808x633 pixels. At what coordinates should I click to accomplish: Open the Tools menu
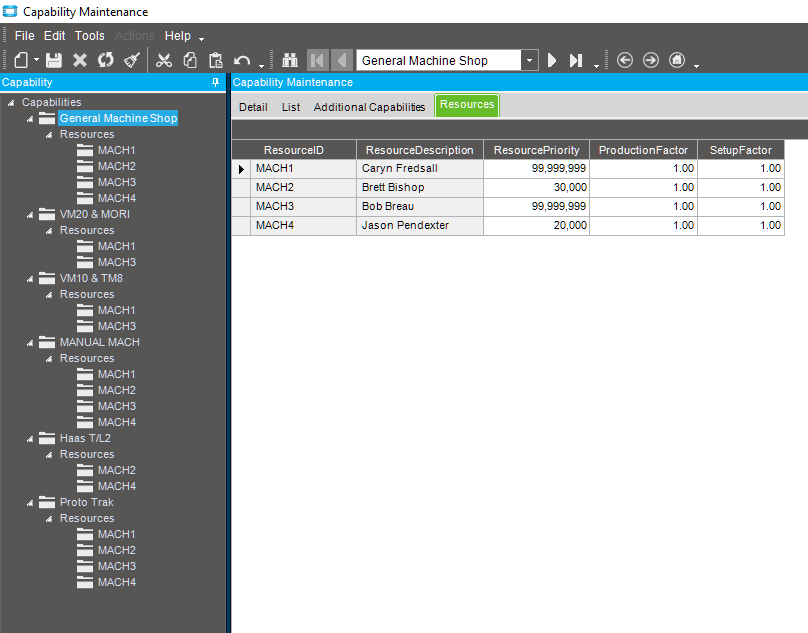[x=90, y=36]
